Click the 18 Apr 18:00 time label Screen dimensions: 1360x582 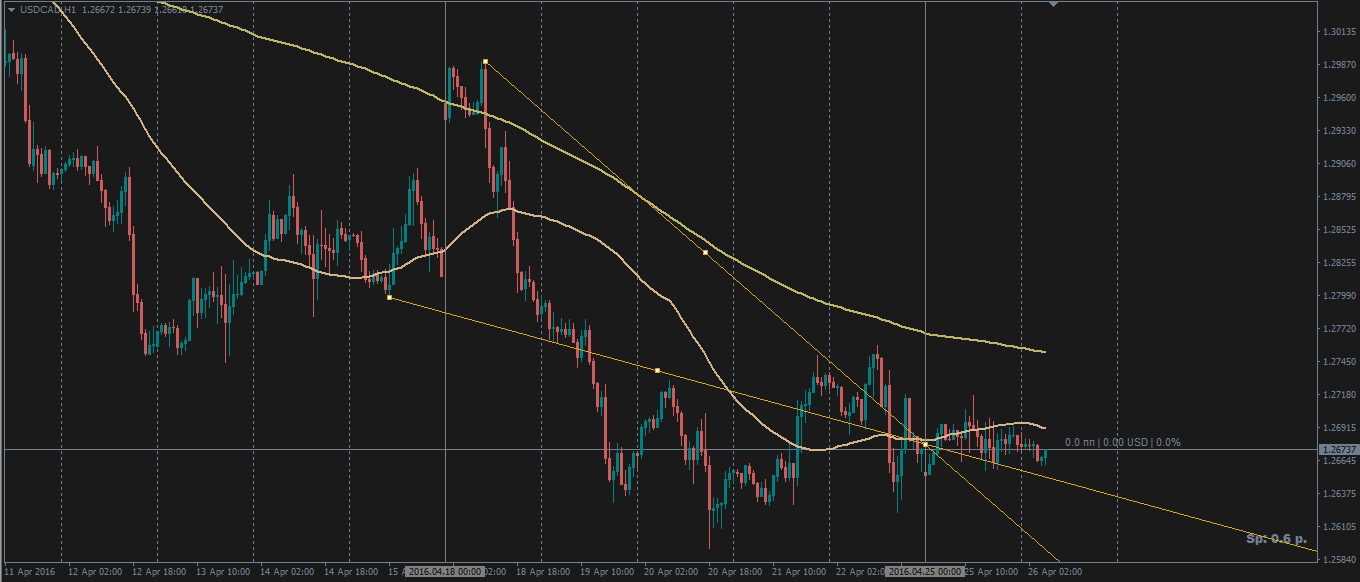coord(543,572)
